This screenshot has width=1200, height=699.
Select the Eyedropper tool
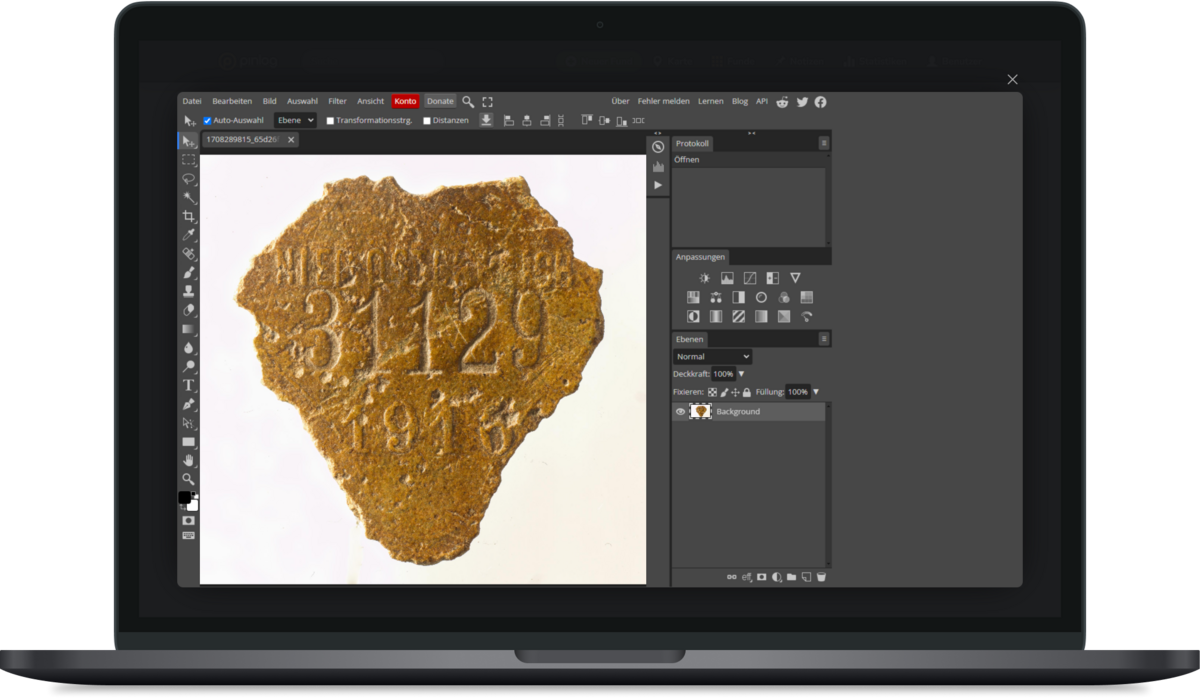pyautogui.click(x=188, y=235)
